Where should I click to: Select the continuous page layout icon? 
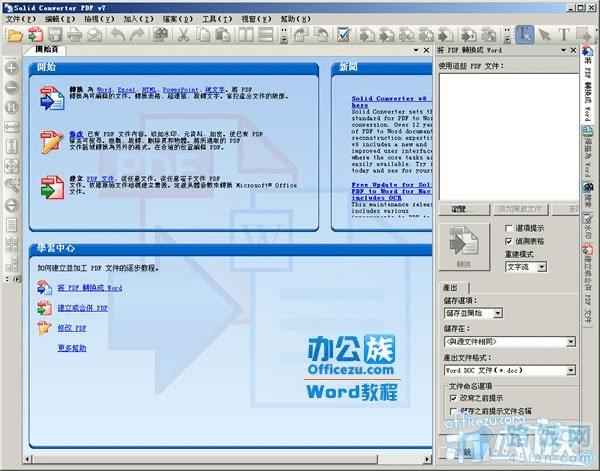(x=266, y=35)
